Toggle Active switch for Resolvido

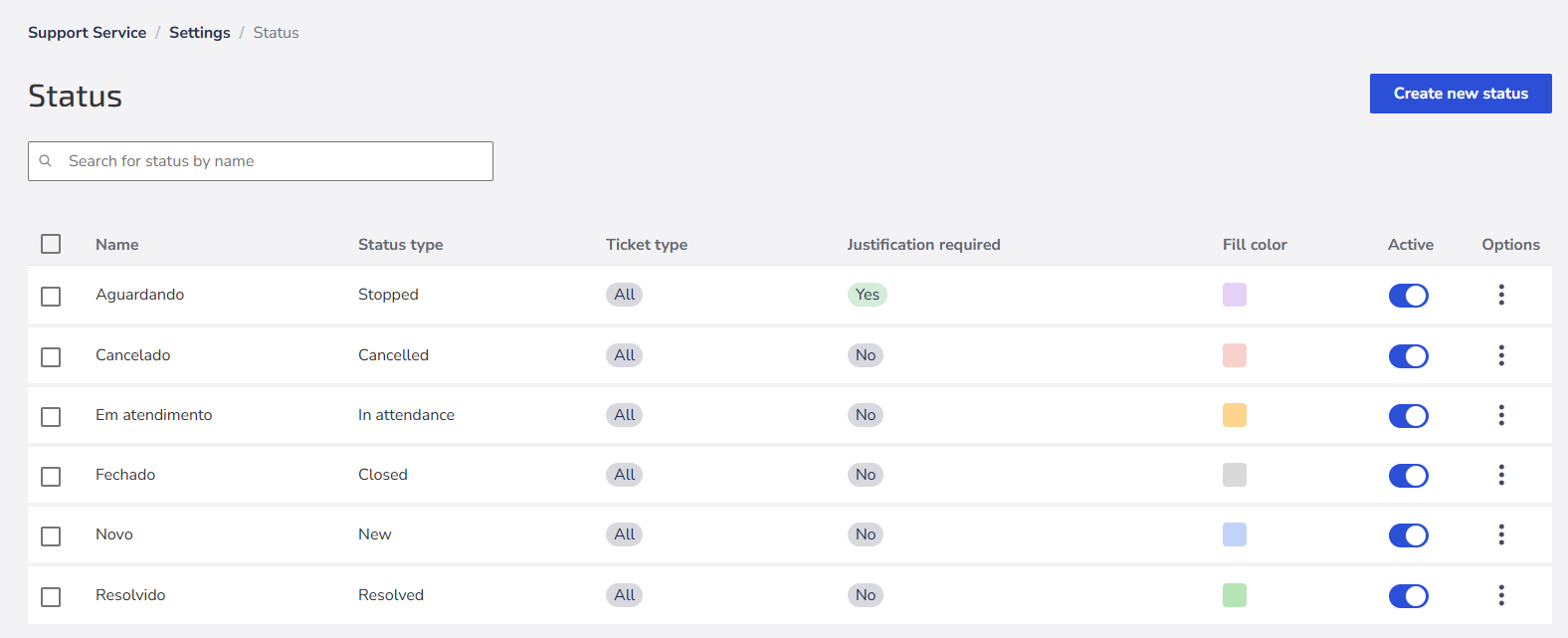[1408, 596]
